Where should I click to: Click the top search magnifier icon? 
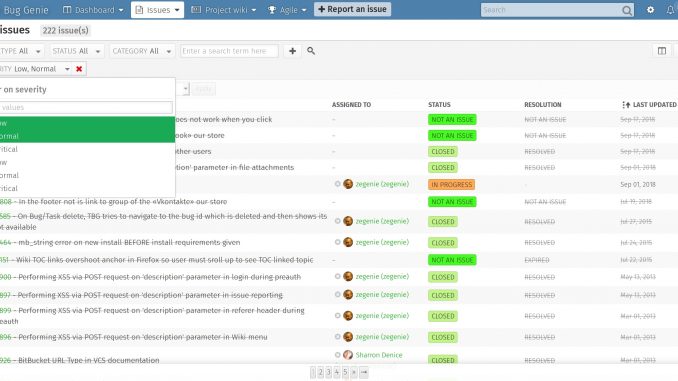click(627, 10)
